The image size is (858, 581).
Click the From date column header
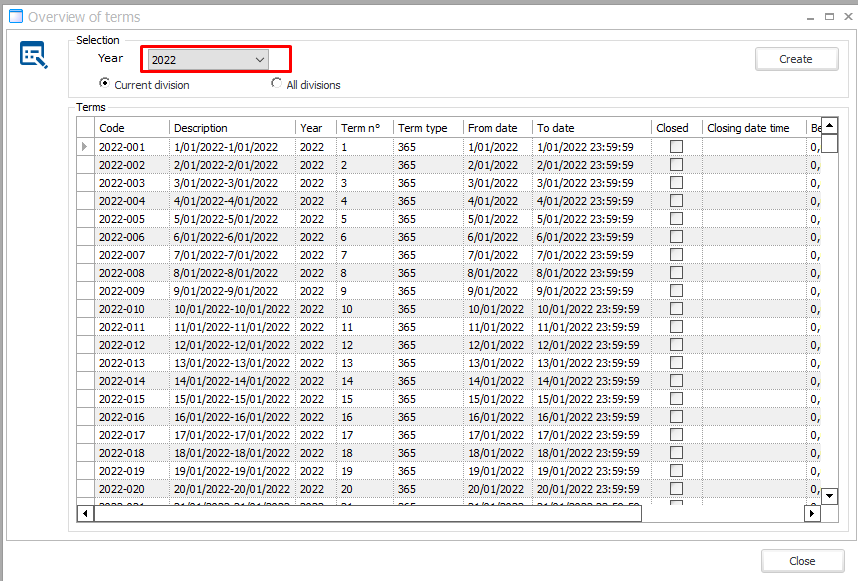pos(497,128)
